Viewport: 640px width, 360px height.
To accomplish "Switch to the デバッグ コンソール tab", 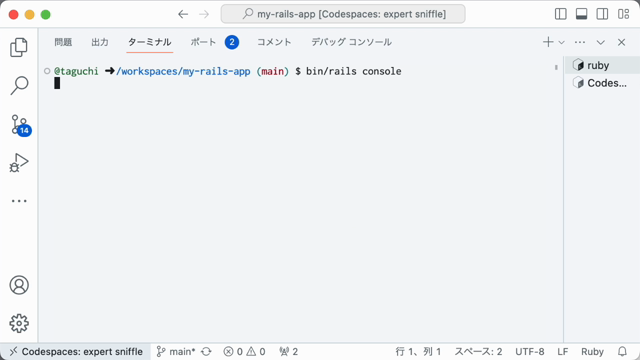I will click(351, 42).
